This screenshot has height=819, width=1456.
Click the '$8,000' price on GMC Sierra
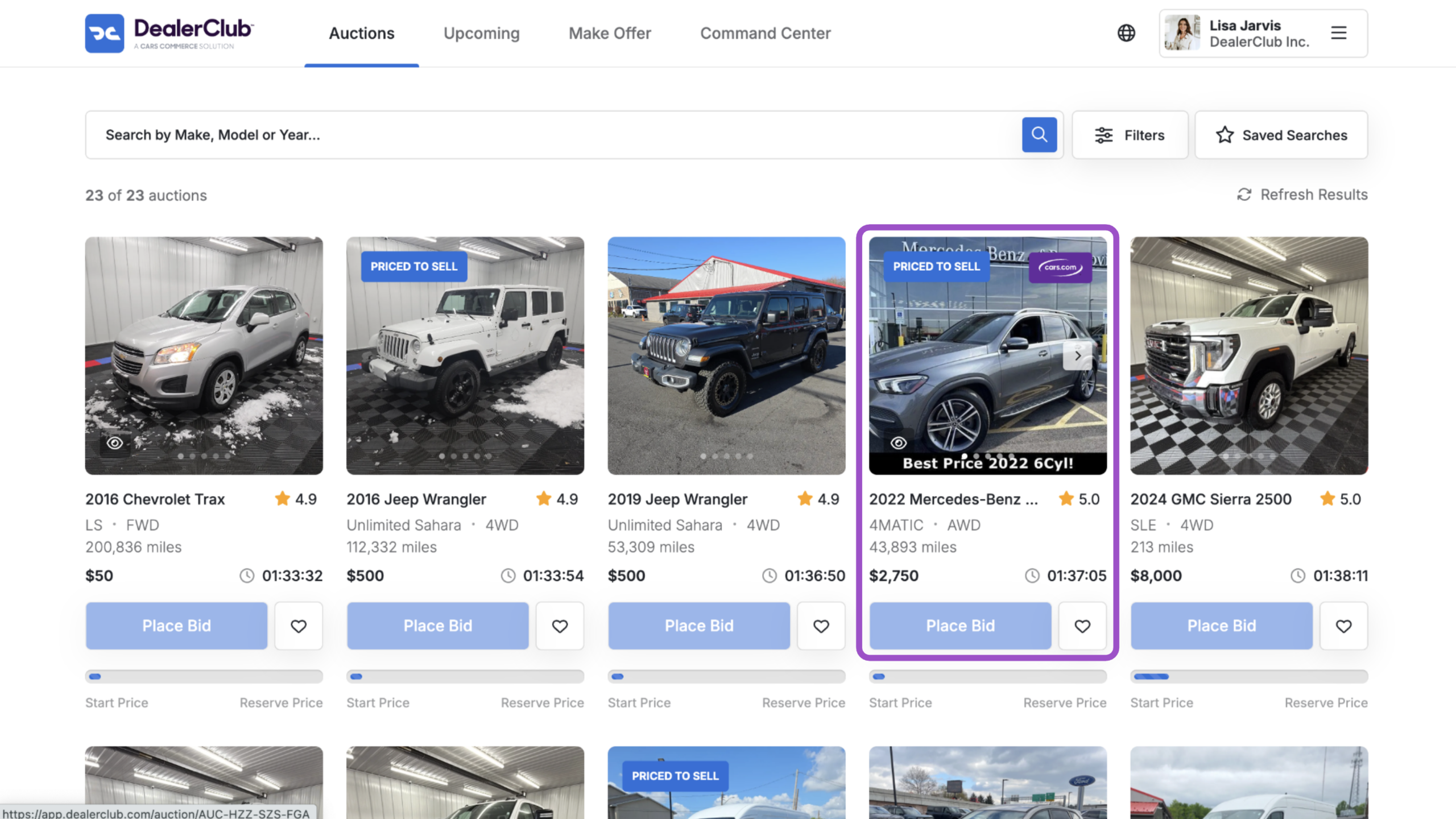click(1156, 576)
